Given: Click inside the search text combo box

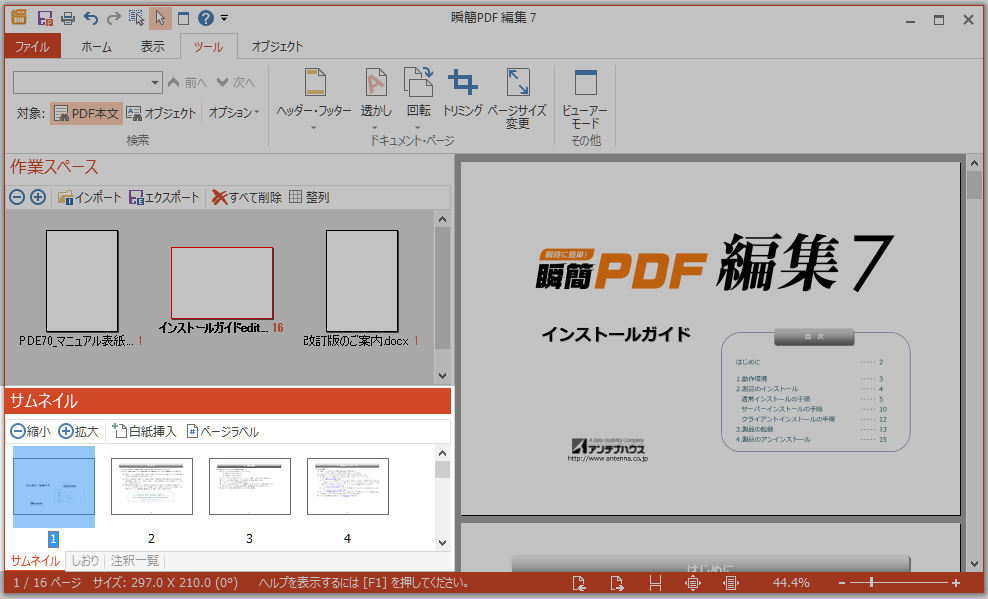Looking at the screenshot, I should pos(81,83).
